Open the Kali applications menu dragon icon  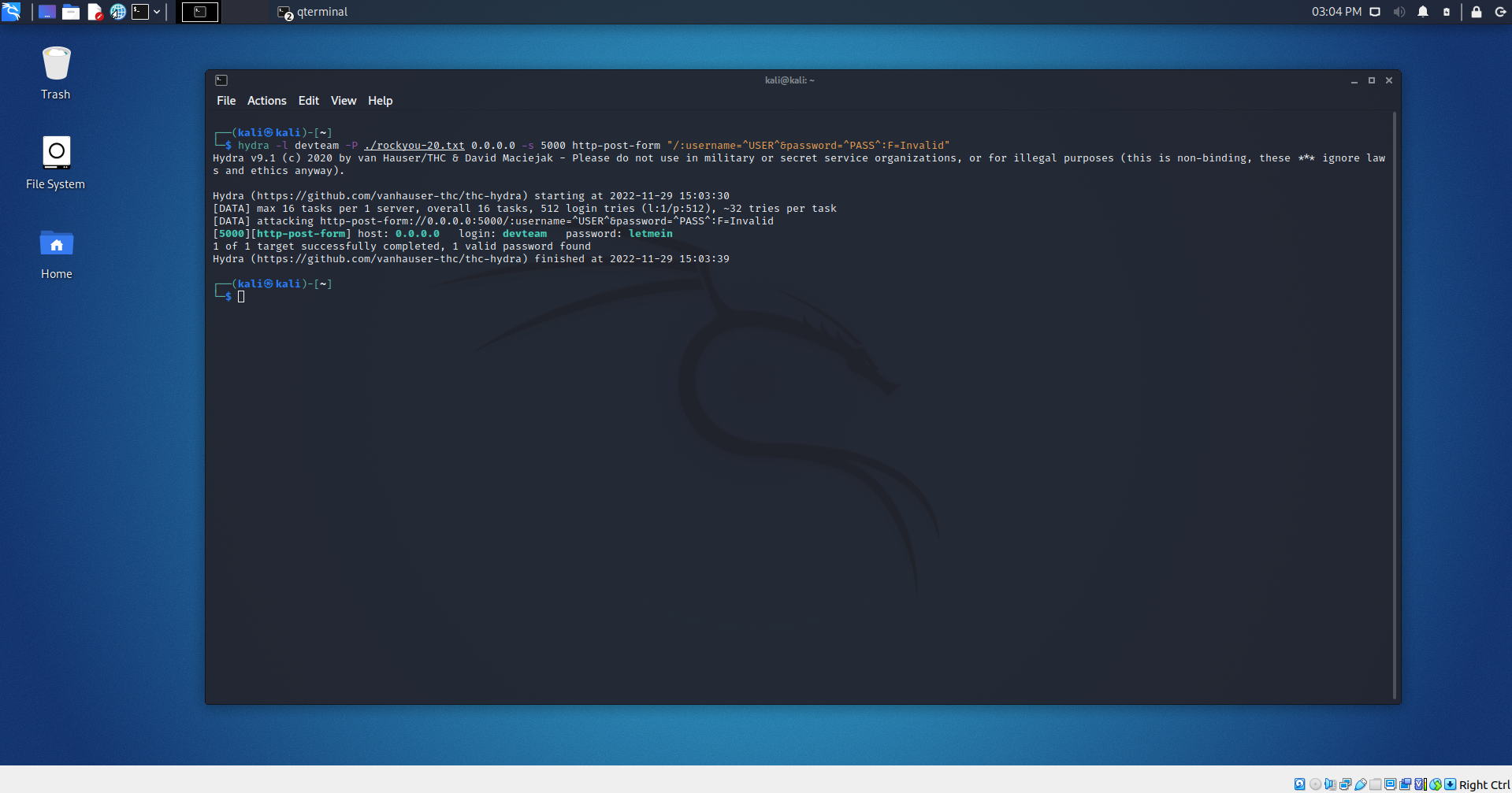click(x=11, y=12)
